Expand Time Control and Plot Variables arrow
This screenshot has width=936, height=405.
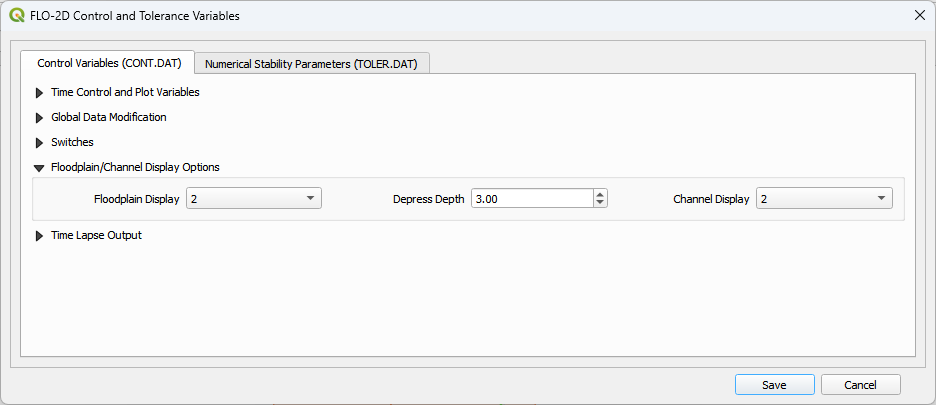coord(40,93)
